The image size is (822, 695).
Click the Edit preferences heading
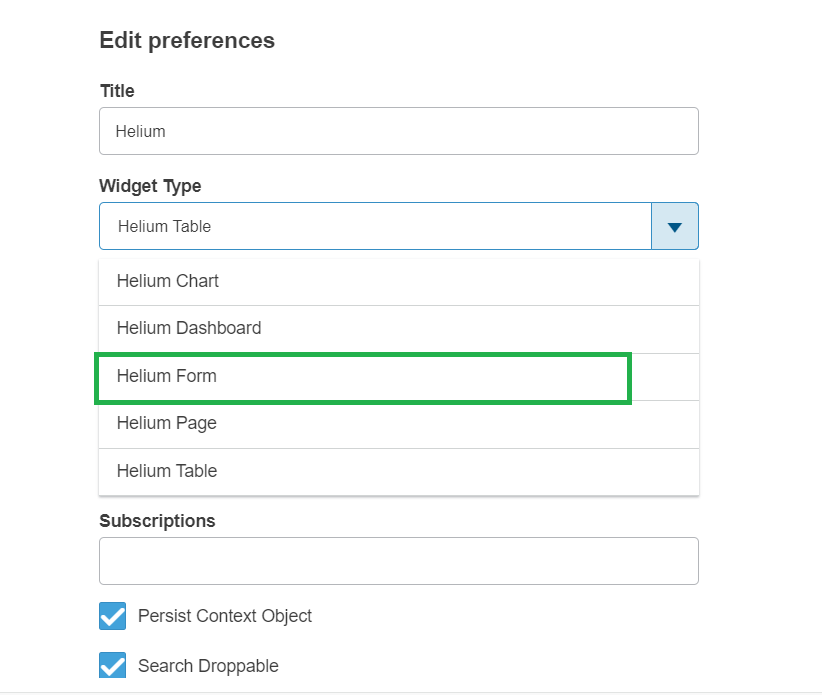point(187,41)
